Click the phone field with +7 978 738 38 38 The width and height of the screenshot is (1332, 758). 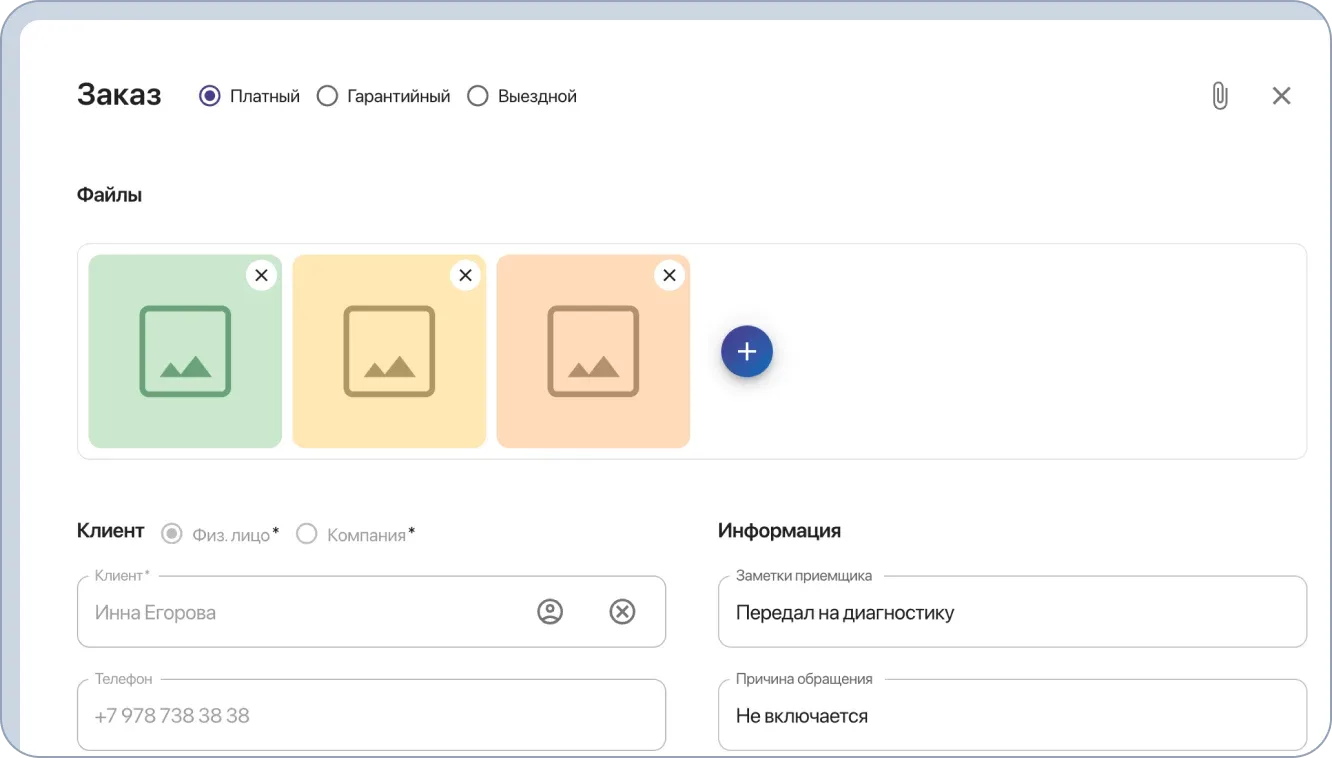pyautogui.click(x=300, y=714)
